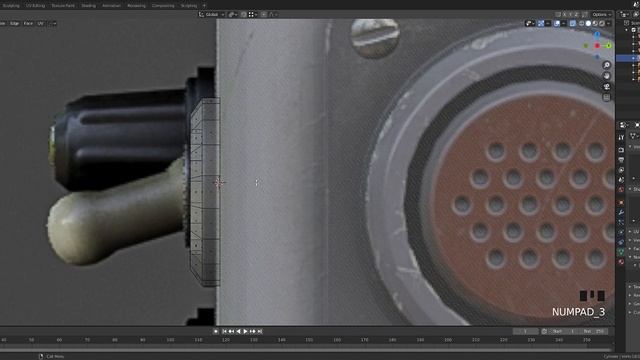Jump to the timeline end frame
640x360 pixels.
pyautogui.click(x=260, y=331)
